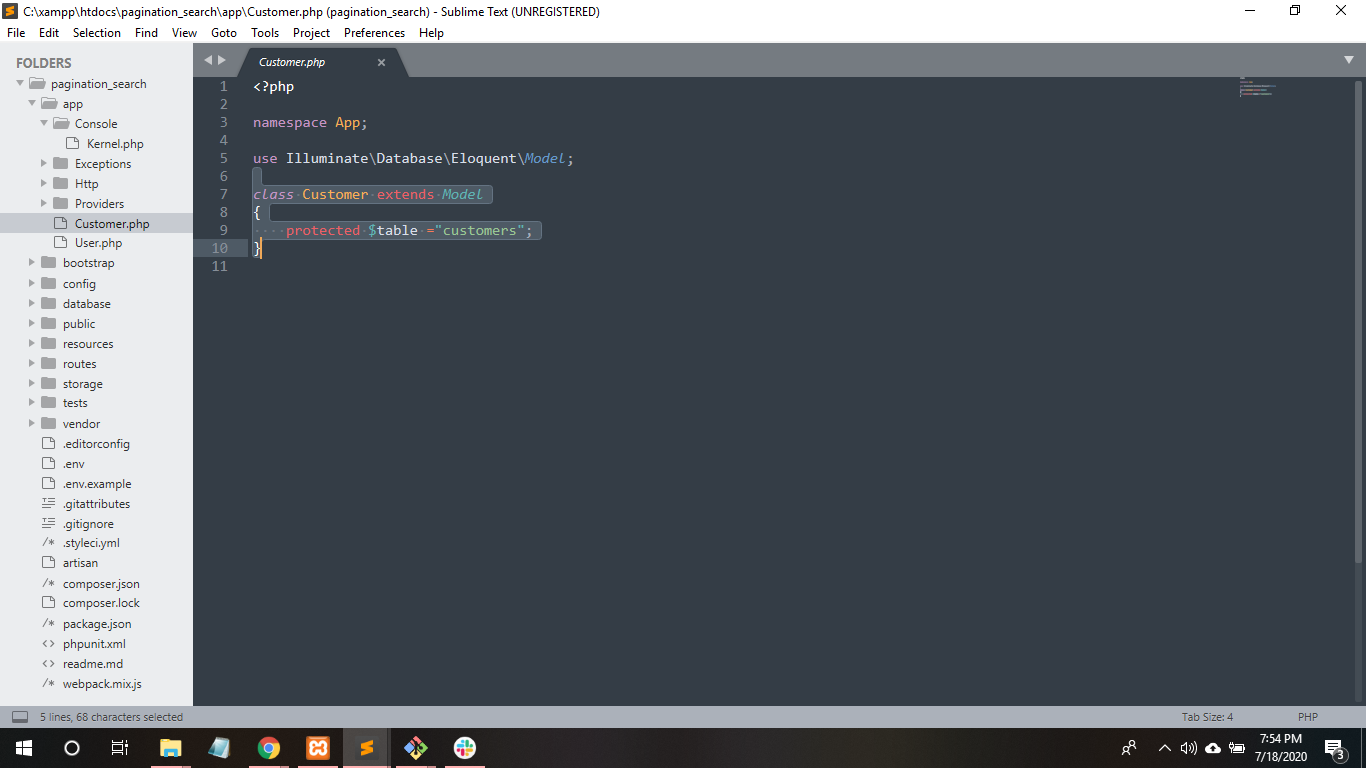Open Chrome from the taskbar

tap(268, 748)
